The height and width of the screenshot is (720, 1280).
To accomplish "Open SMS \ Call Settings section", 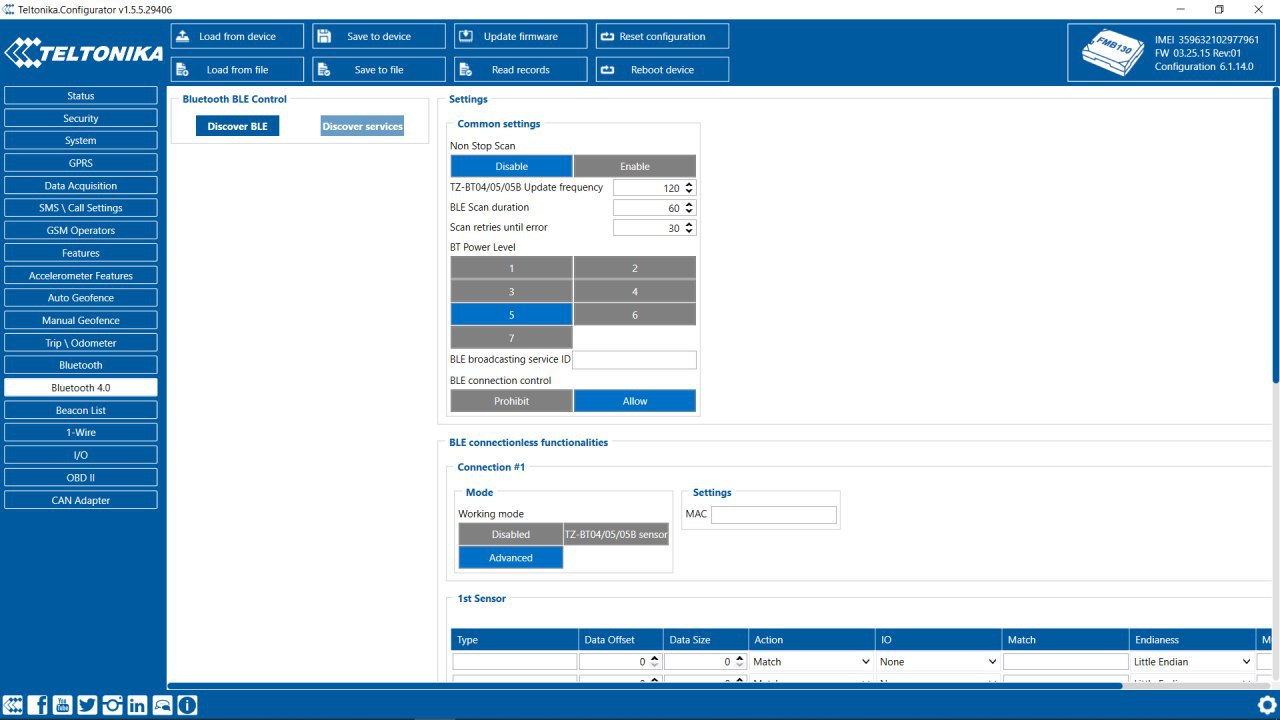I will point(81,208).
